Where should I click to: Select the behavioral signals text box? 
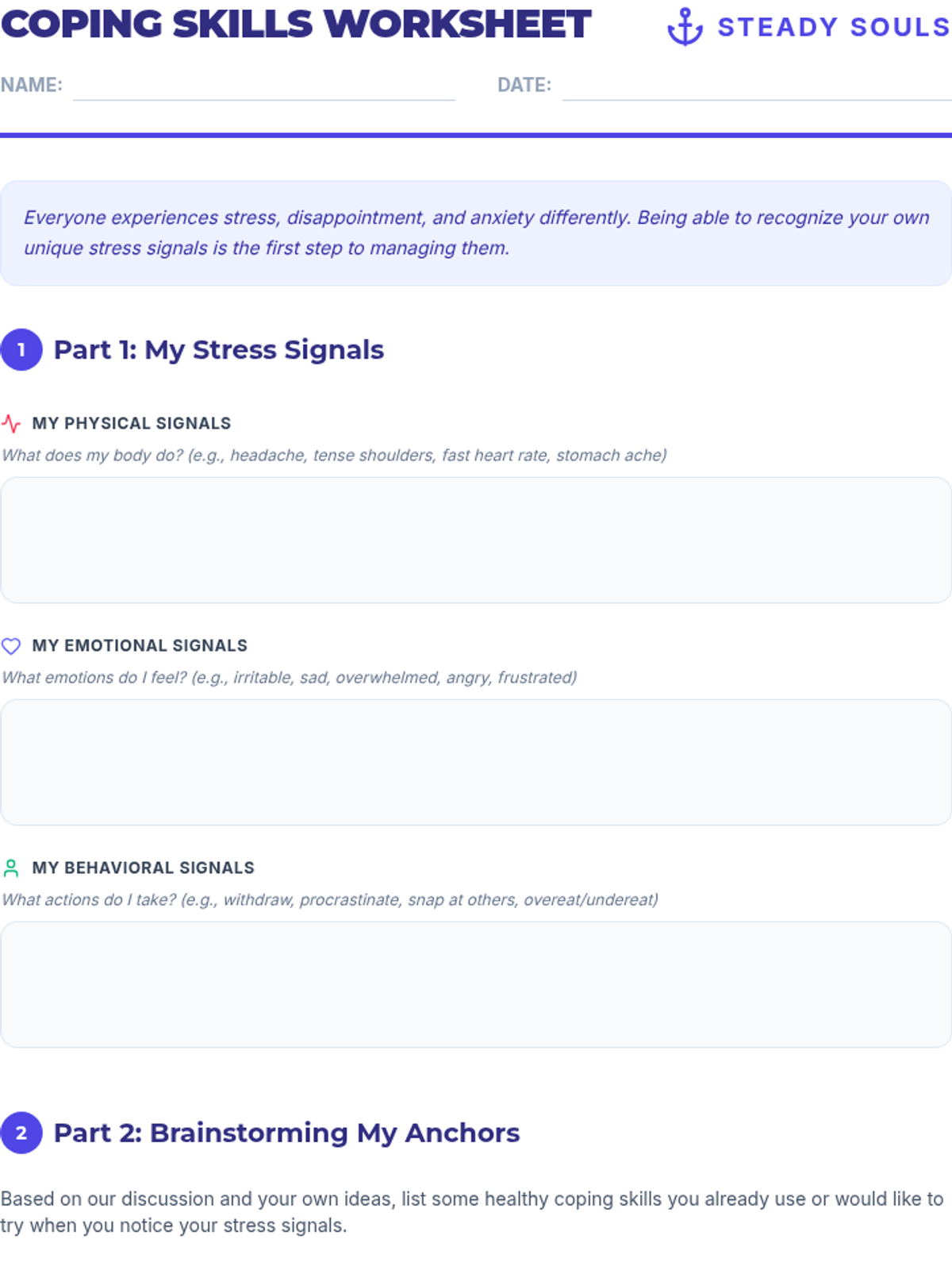476,984
